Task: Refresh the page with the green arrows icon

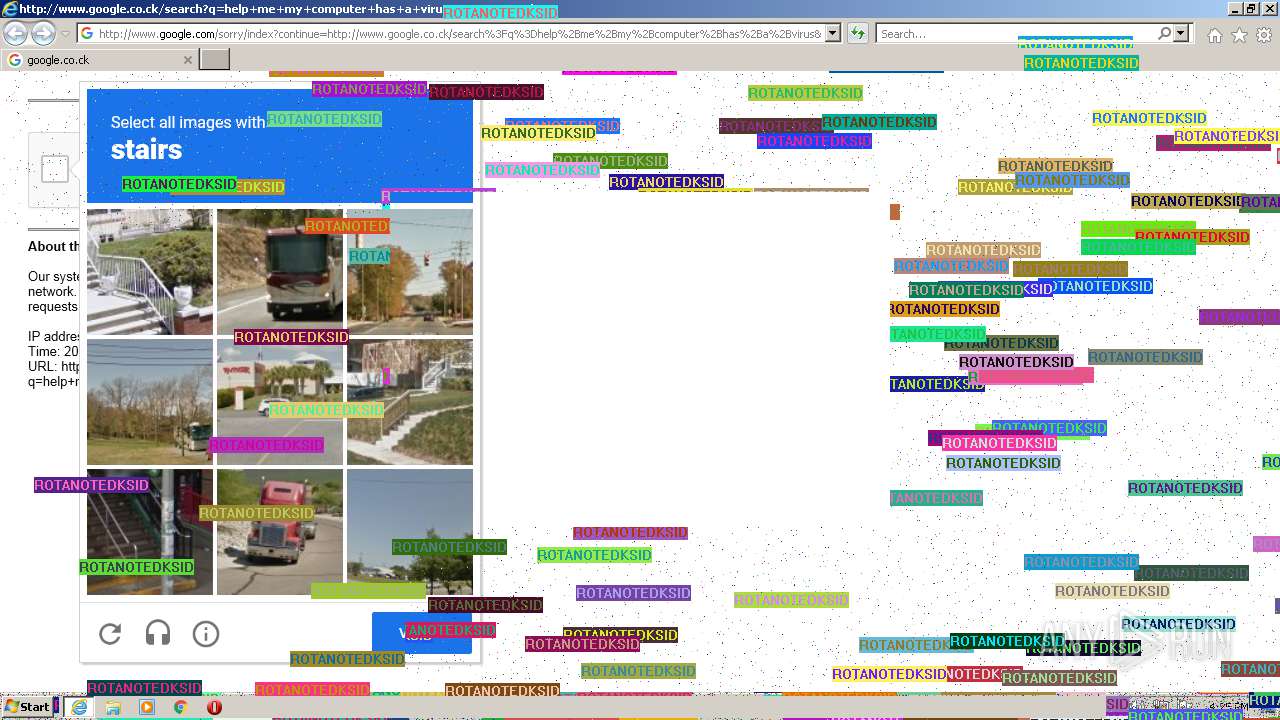Action: coord(857,34)
